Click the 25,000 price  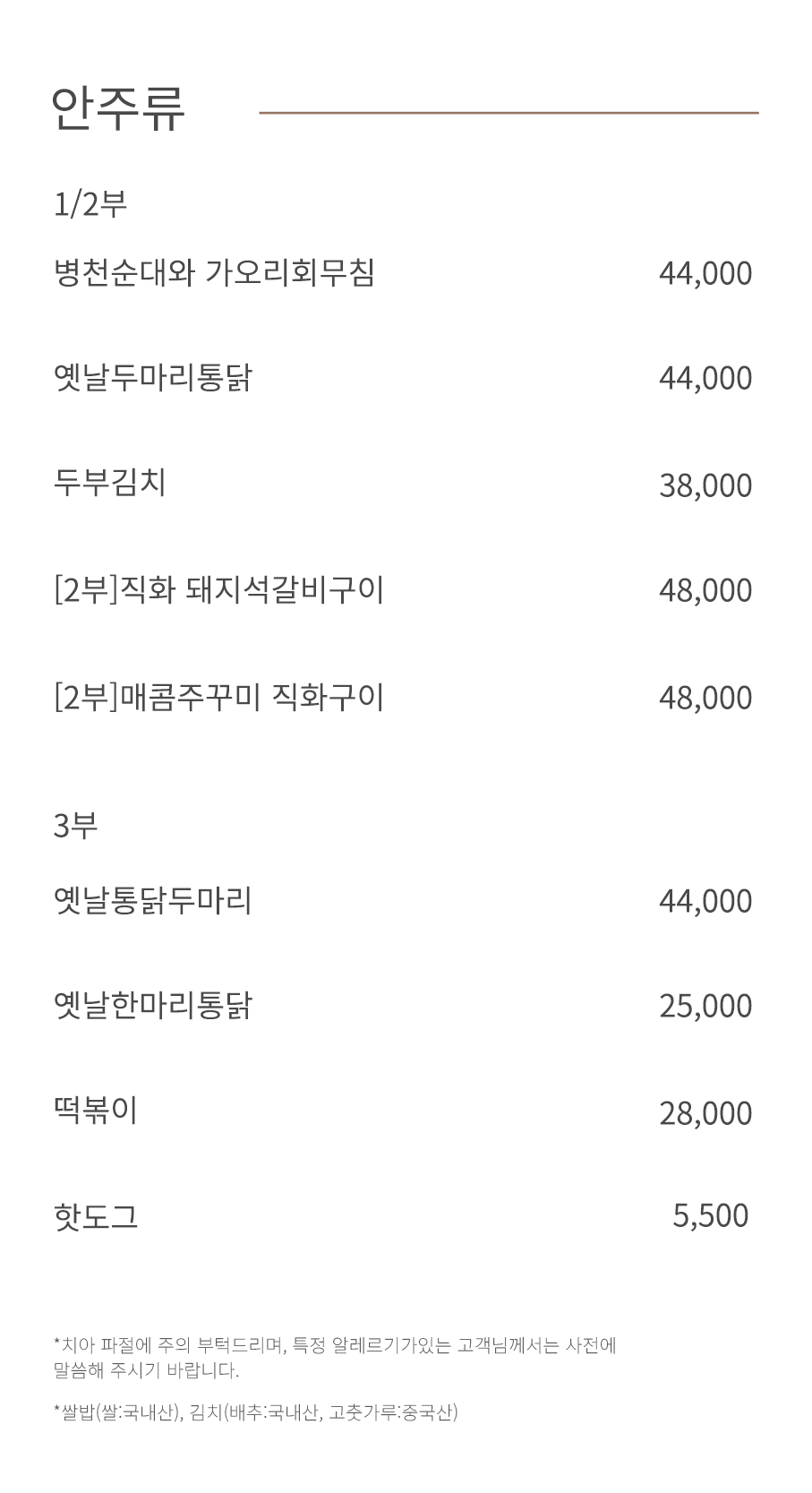(x=705, y=1006)
